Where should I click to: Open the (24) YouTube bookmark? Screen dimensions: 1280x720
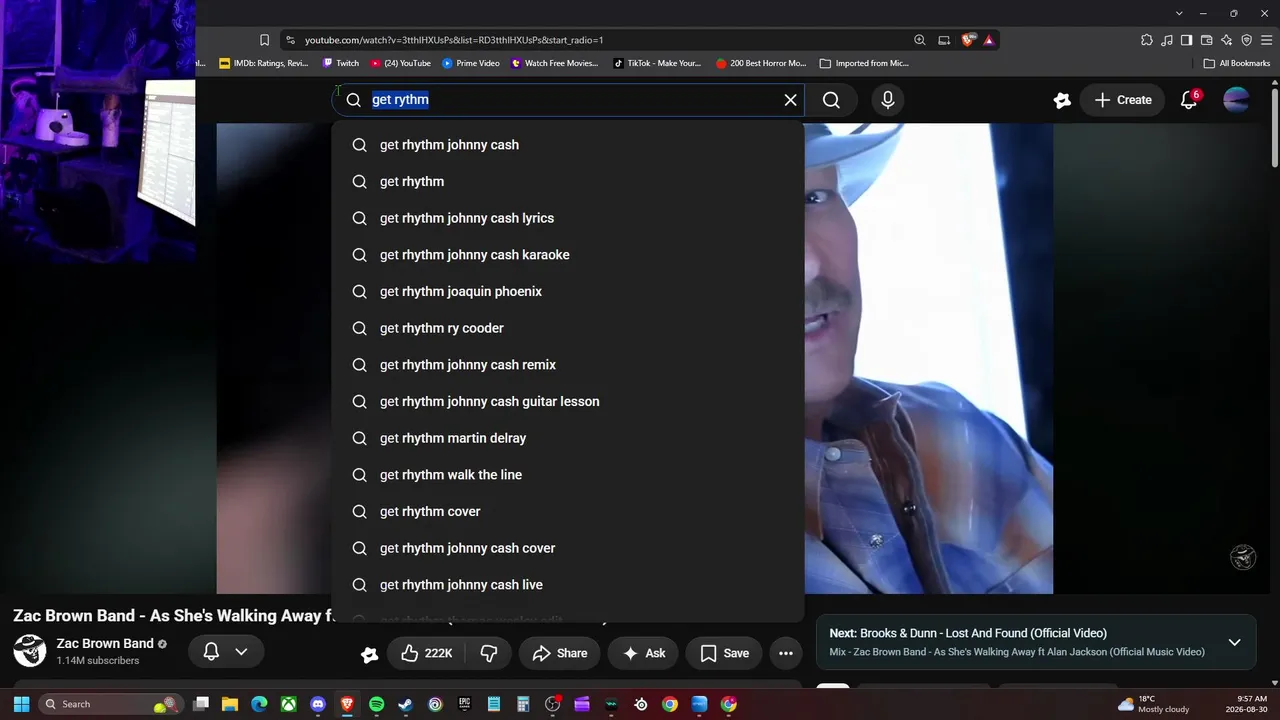(x=401, y=63)
